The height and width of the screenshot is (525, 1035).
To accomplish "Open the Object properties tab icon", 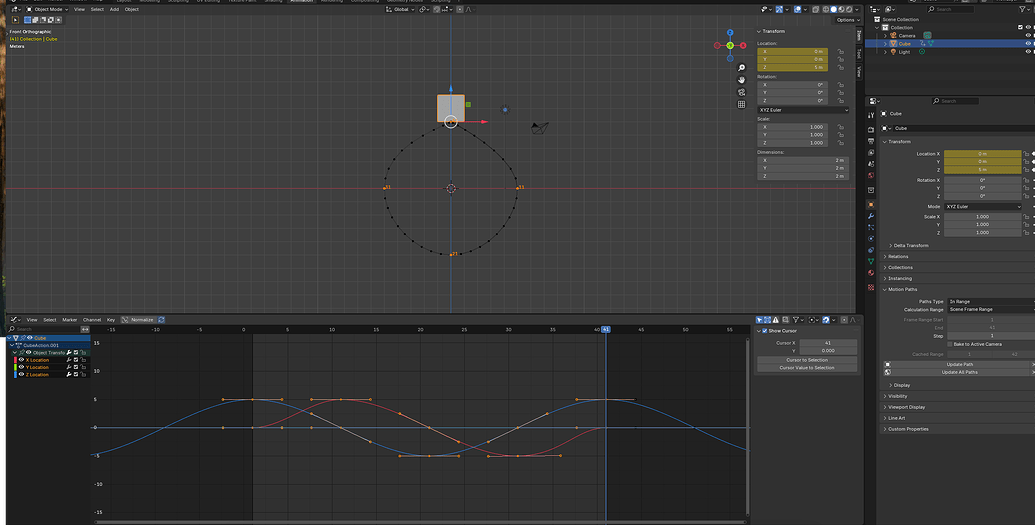I will click(871, 205).
